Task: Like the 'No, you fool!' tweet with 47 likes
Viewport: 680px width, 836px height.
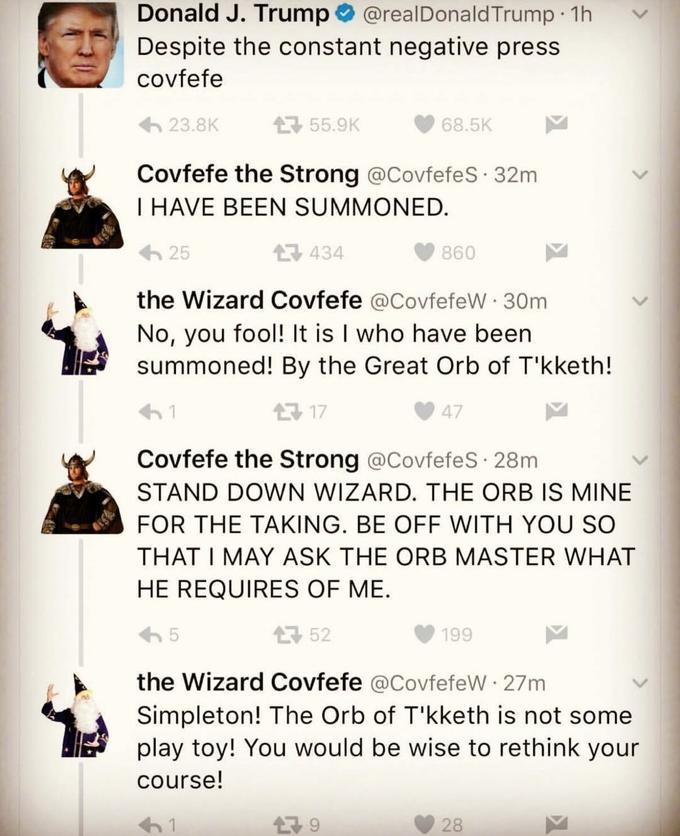Action: pos(425,411)
